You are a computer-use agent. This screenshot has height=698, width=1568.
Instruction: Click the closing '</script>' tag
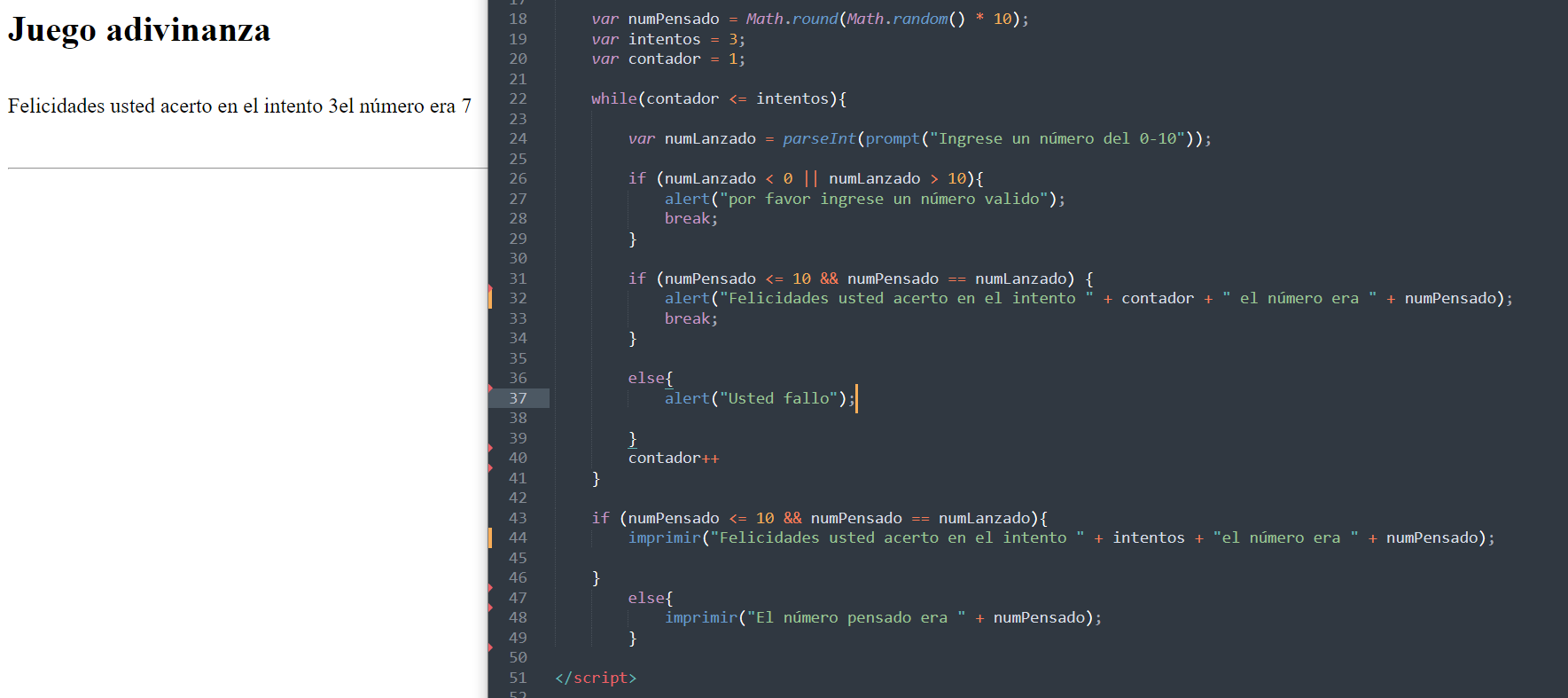pos(596,678)
